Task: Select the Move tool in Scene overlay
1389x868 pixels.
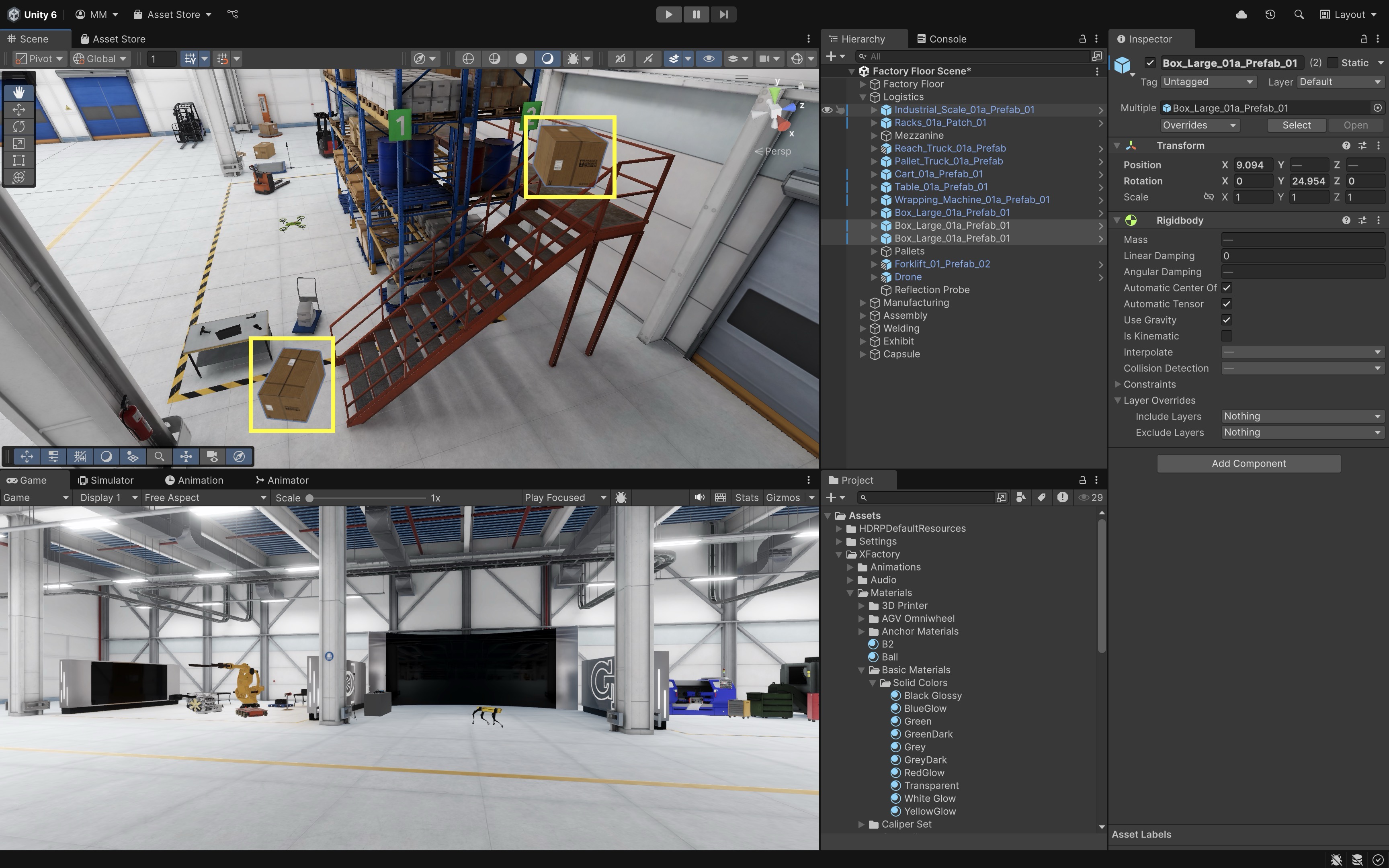Action: [19, 109]
